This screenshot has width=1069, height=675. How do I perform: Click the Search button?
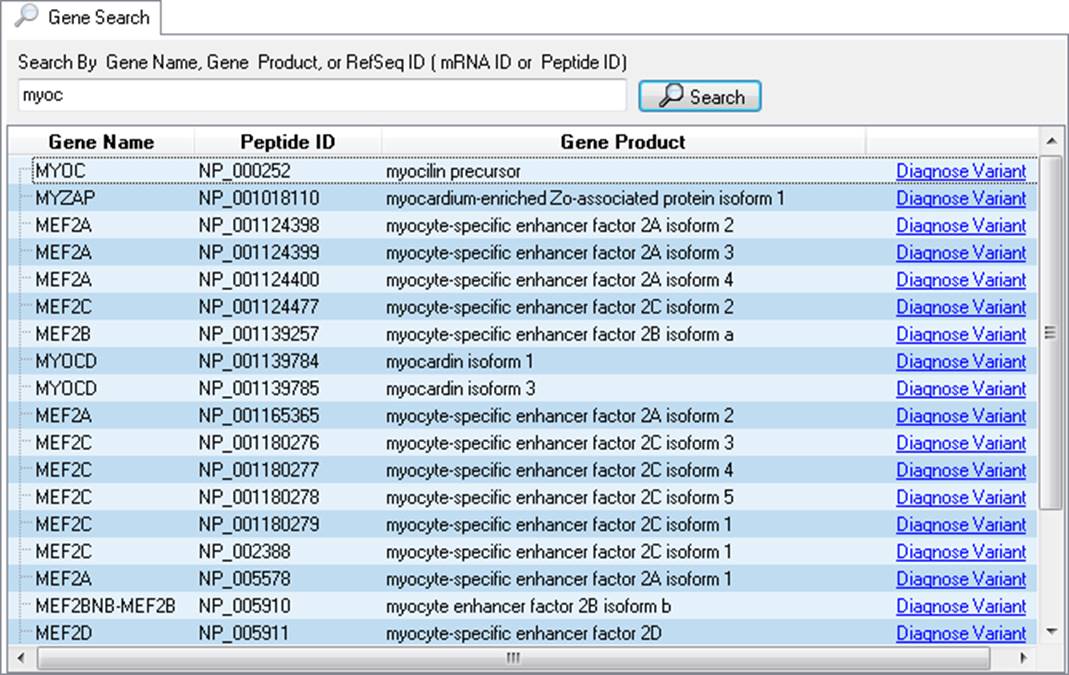tap(699, 96)
